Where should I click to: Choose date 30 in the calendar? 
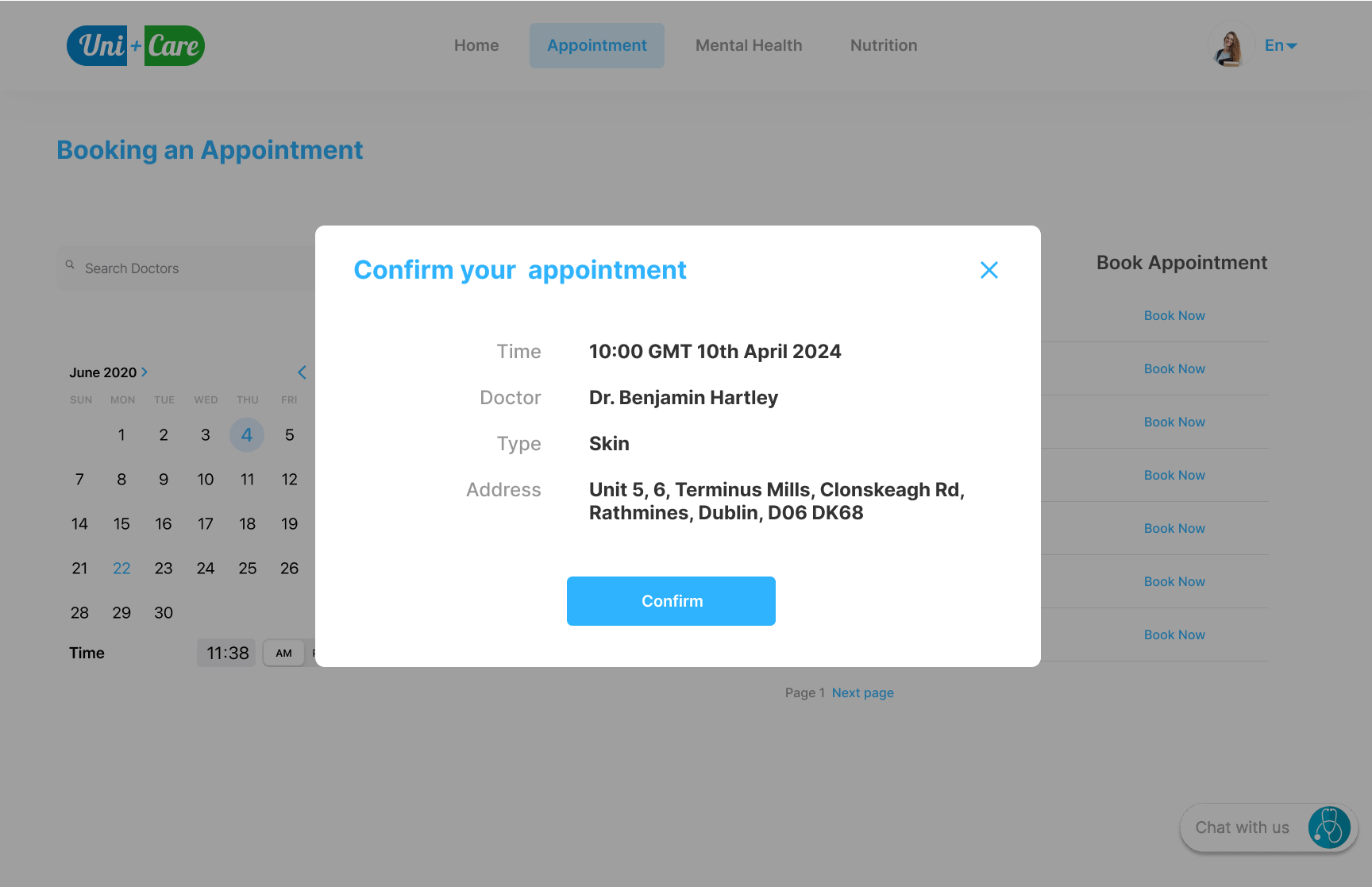pyautogui.click(x=164, y=613)
